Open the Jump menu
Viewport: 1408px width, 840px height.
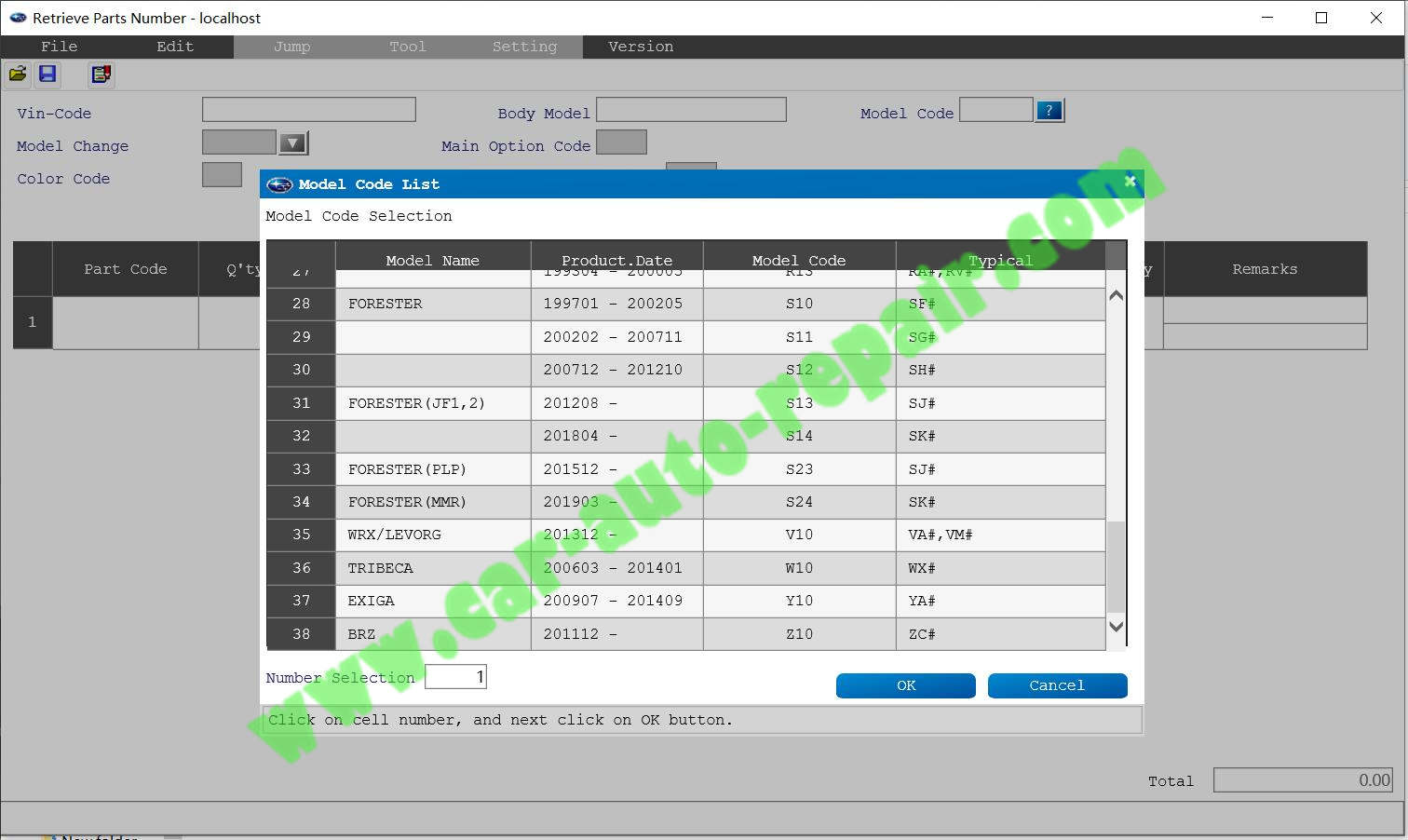(292, 47)
